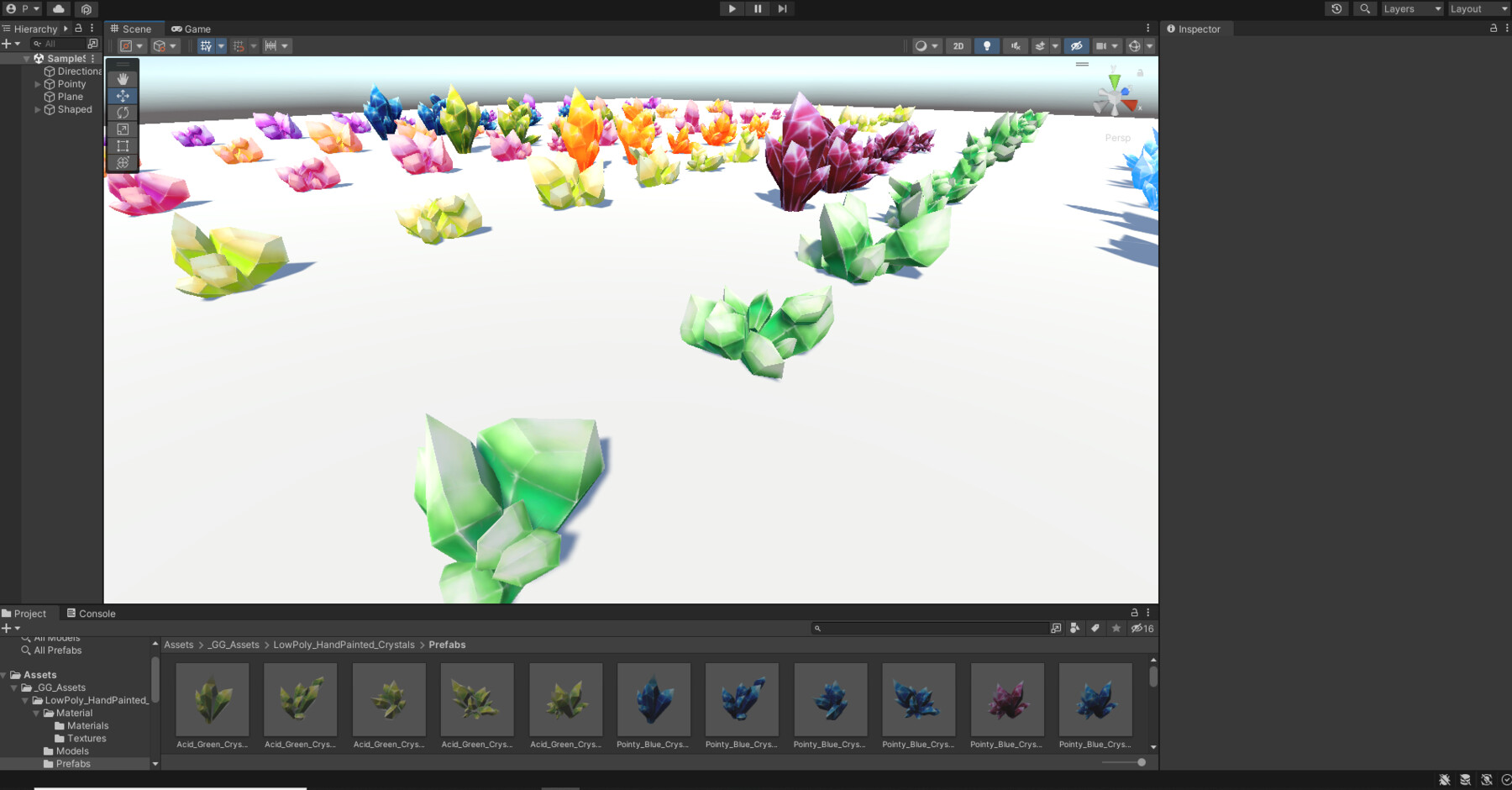
Task: Select the first Acid_Green crystal prefab thumbnail
Action: [x=212, y=699]
